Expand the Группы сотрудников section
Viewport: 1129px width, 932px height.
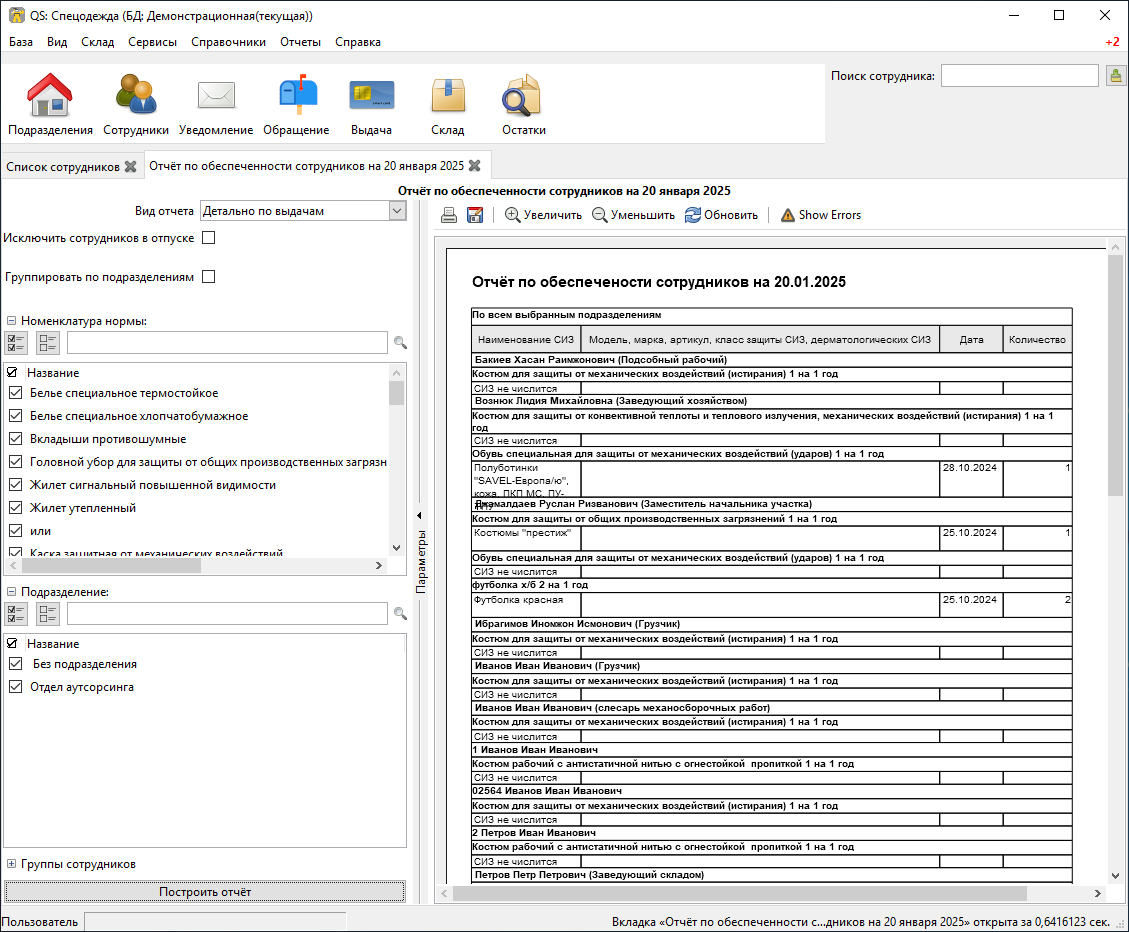click(x=11, y=864)
